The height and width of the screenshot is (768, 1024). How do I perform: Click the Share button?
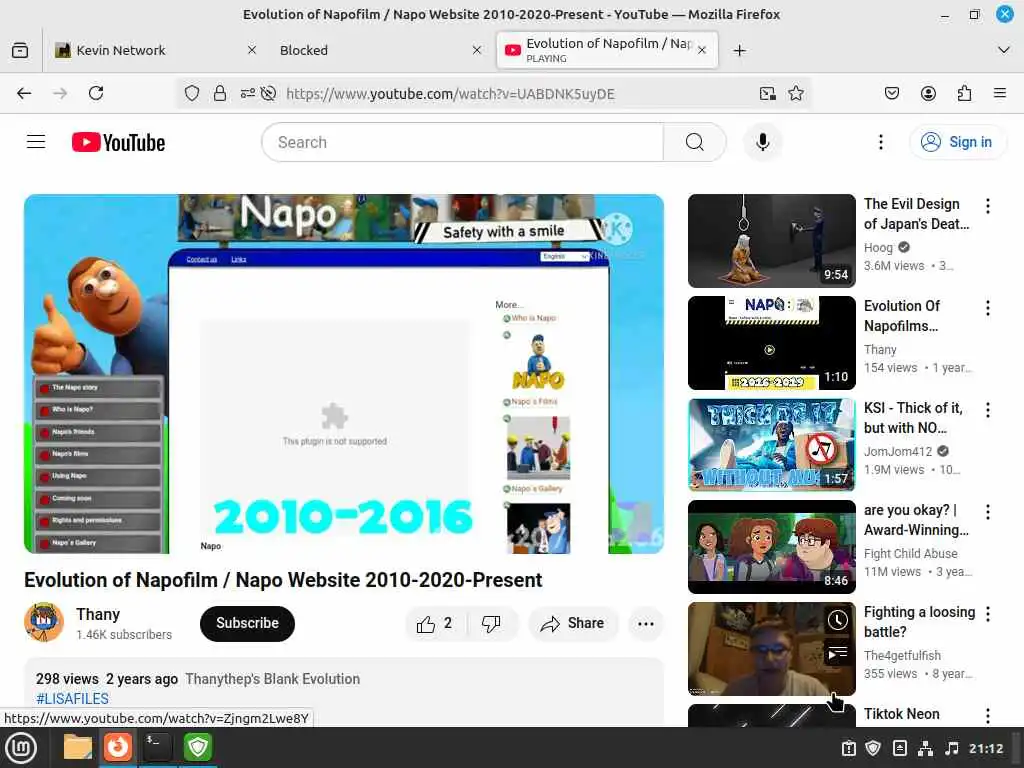[x=573, y=624]
